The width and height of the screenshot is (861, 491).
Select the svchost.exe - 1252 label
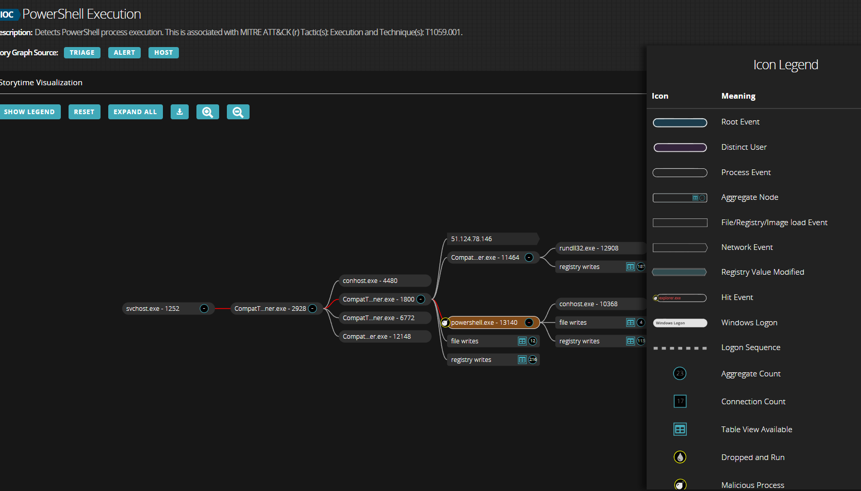tap(153, 309)
